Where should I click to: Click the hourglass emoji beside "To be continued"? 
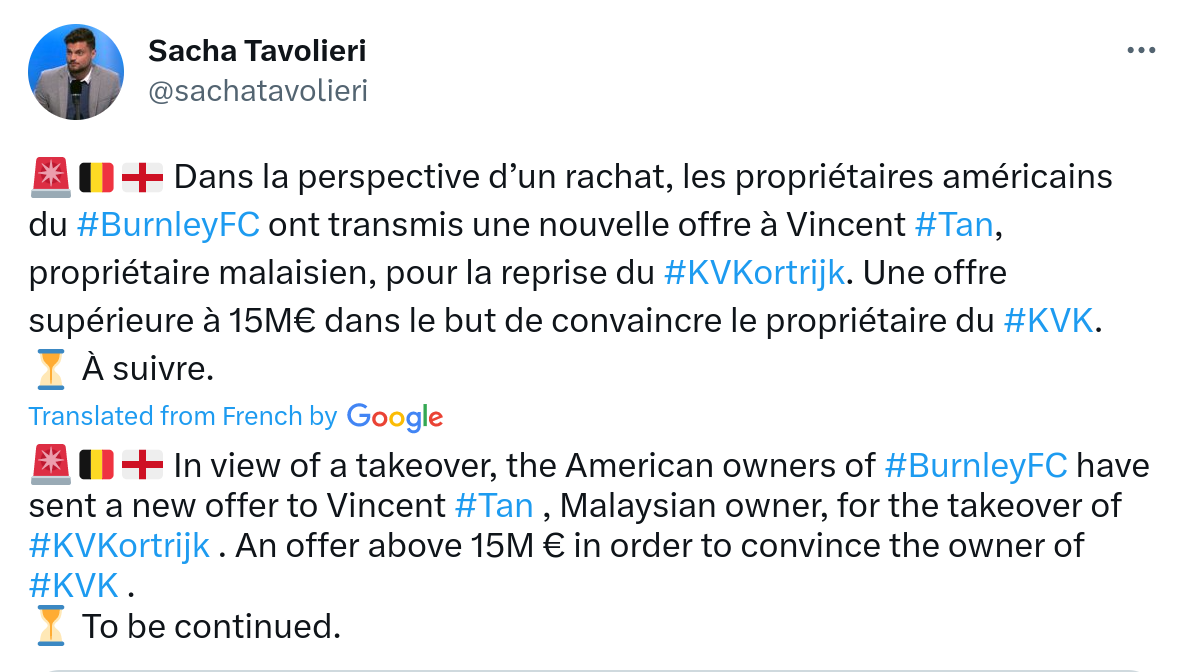pyautogui.click(x=49, y=626)
